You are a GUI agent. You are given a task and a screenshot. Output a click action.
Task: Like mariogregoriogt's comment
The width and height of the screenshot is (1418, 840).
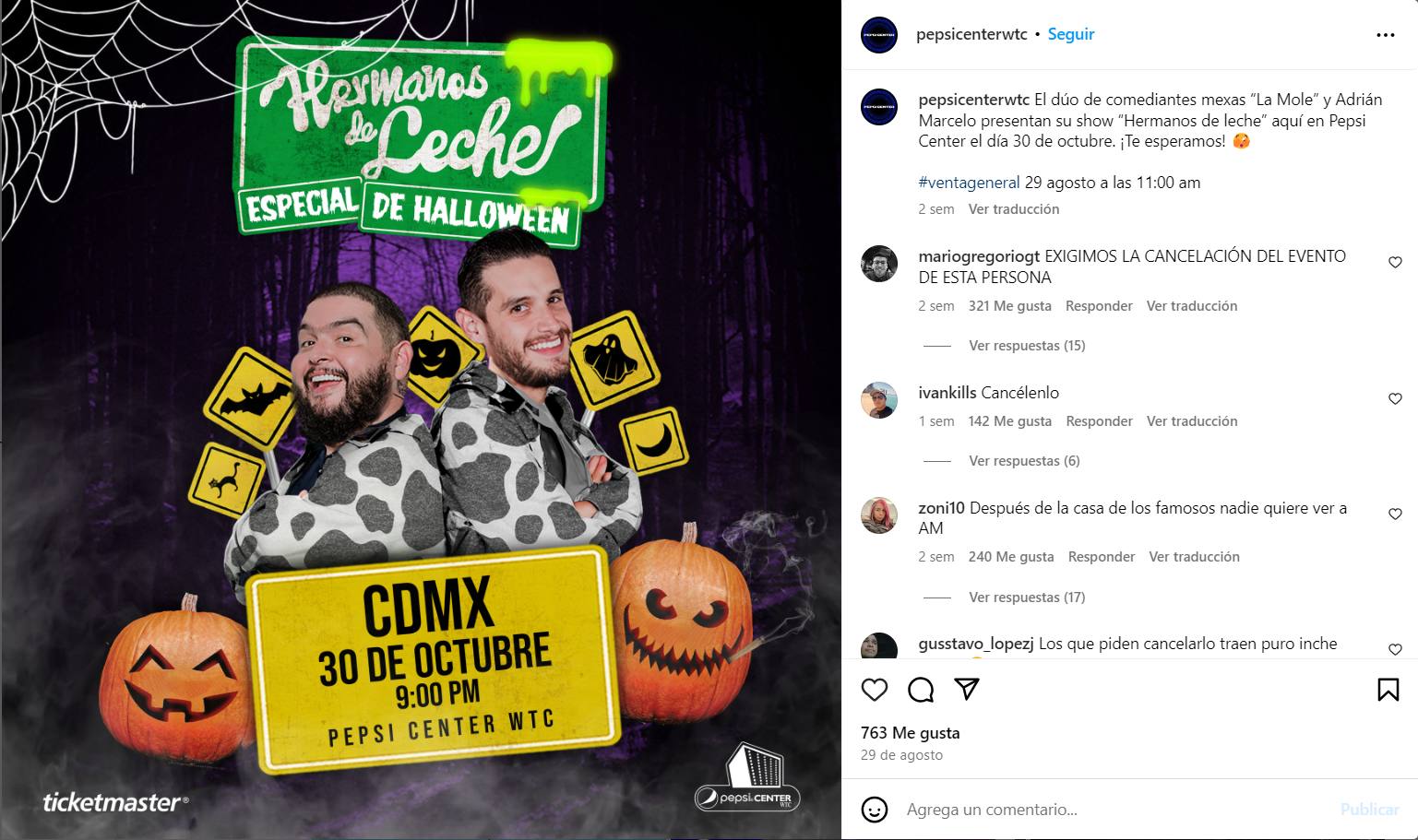coord(1395,263)
